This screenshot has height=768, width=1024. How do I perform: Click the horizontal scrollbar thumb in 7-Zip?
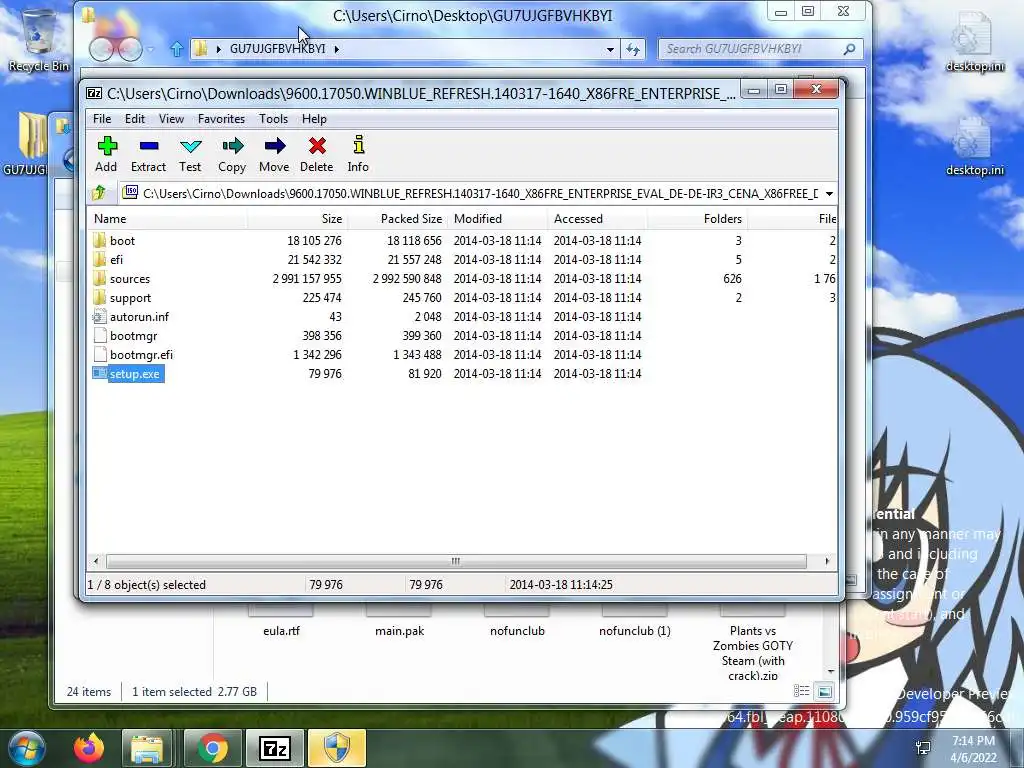click(456, 561)
